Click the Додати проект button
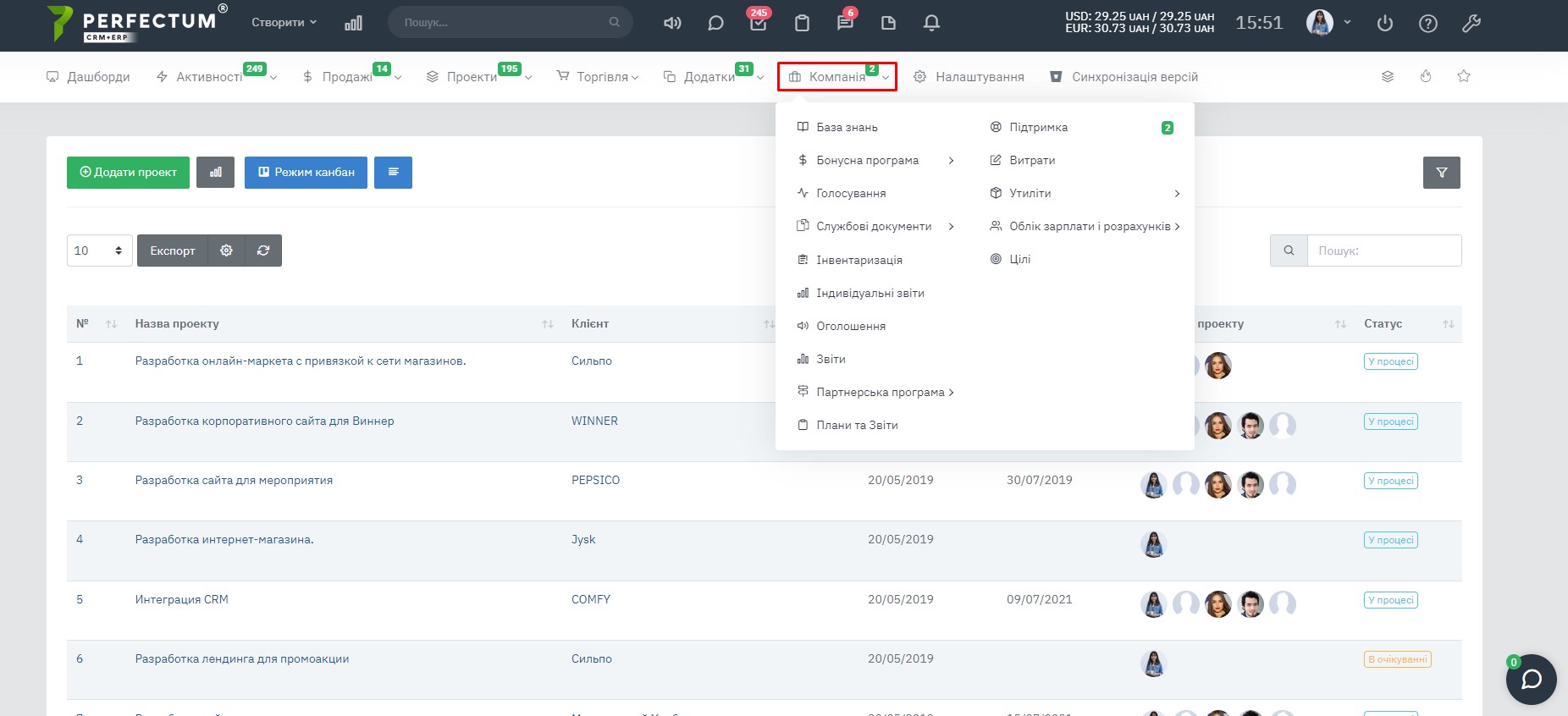Screen dimensions: 1568x716 pos(128,173)
